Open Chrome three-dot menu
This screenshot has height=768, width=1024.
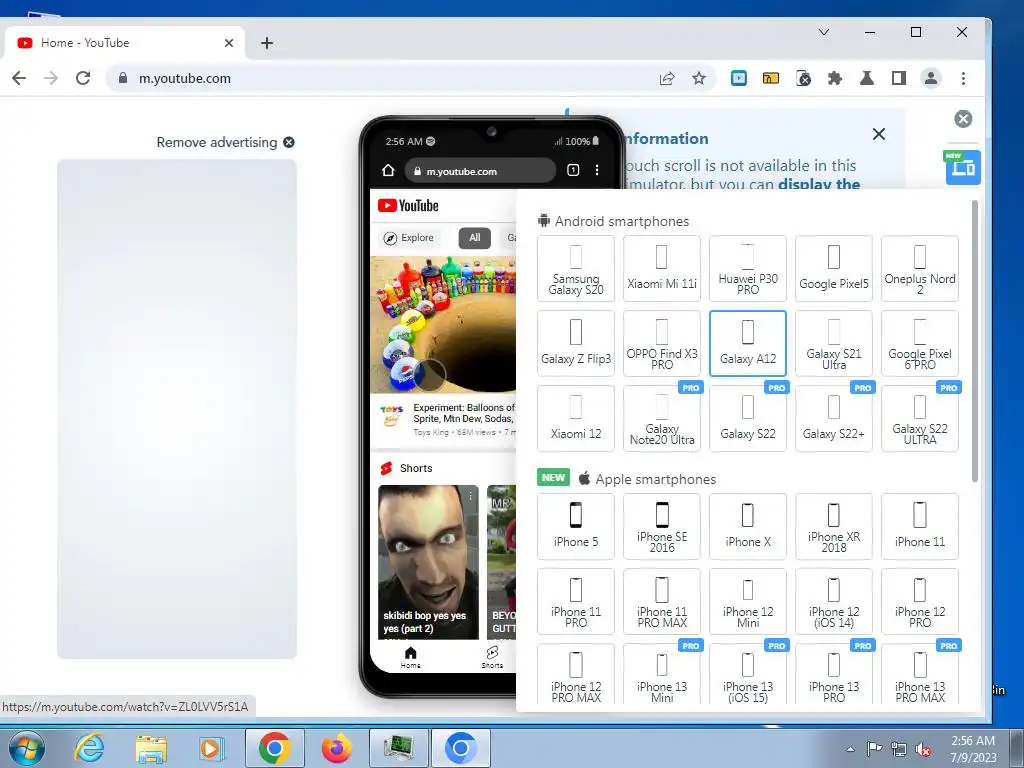[x=963, y=78]
